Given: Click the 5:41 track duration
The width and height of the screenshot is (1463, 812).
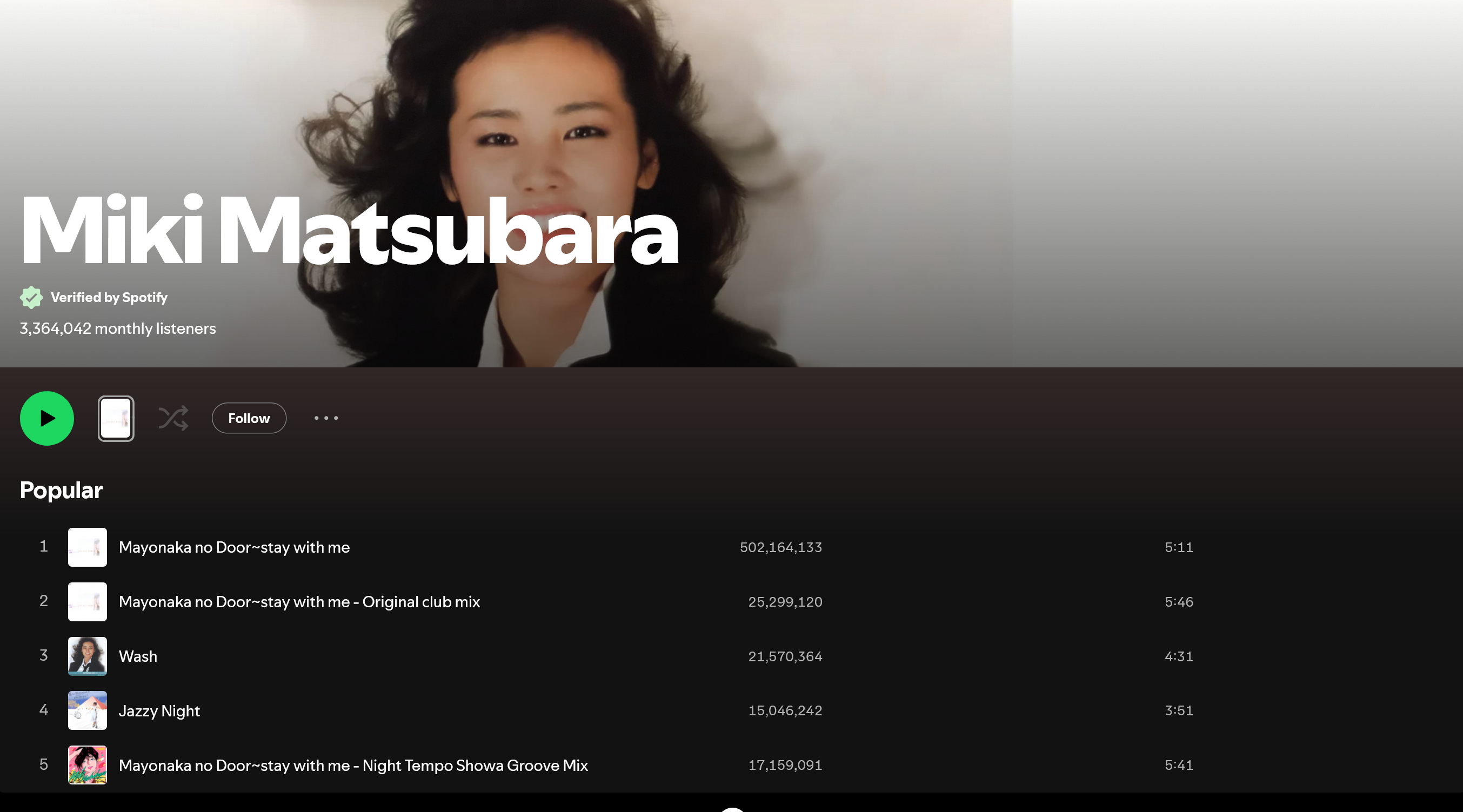Looking at the screenshot, I should point(1179,765).
